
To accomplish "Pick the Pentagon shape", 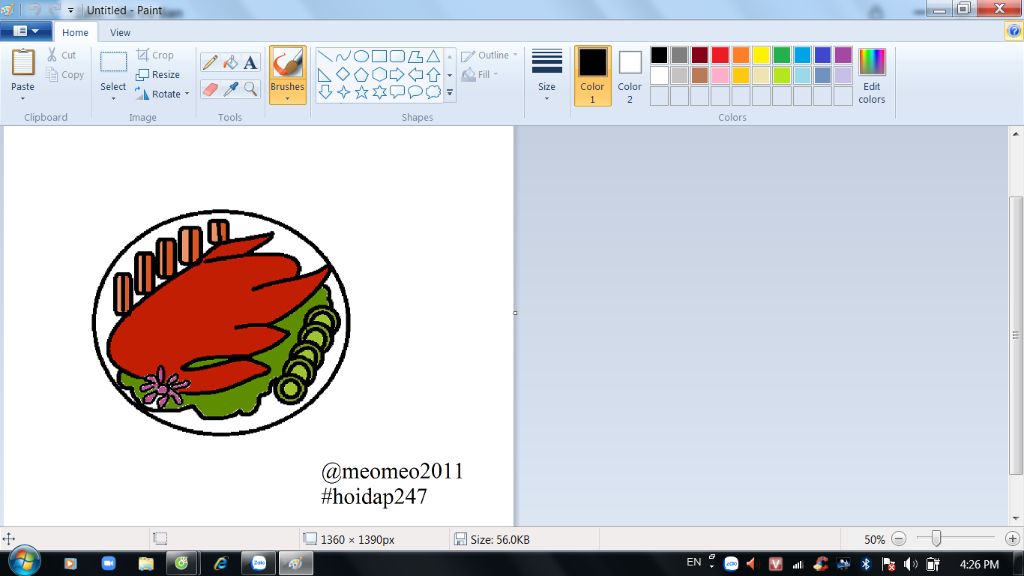I will [x=360, y=74].
